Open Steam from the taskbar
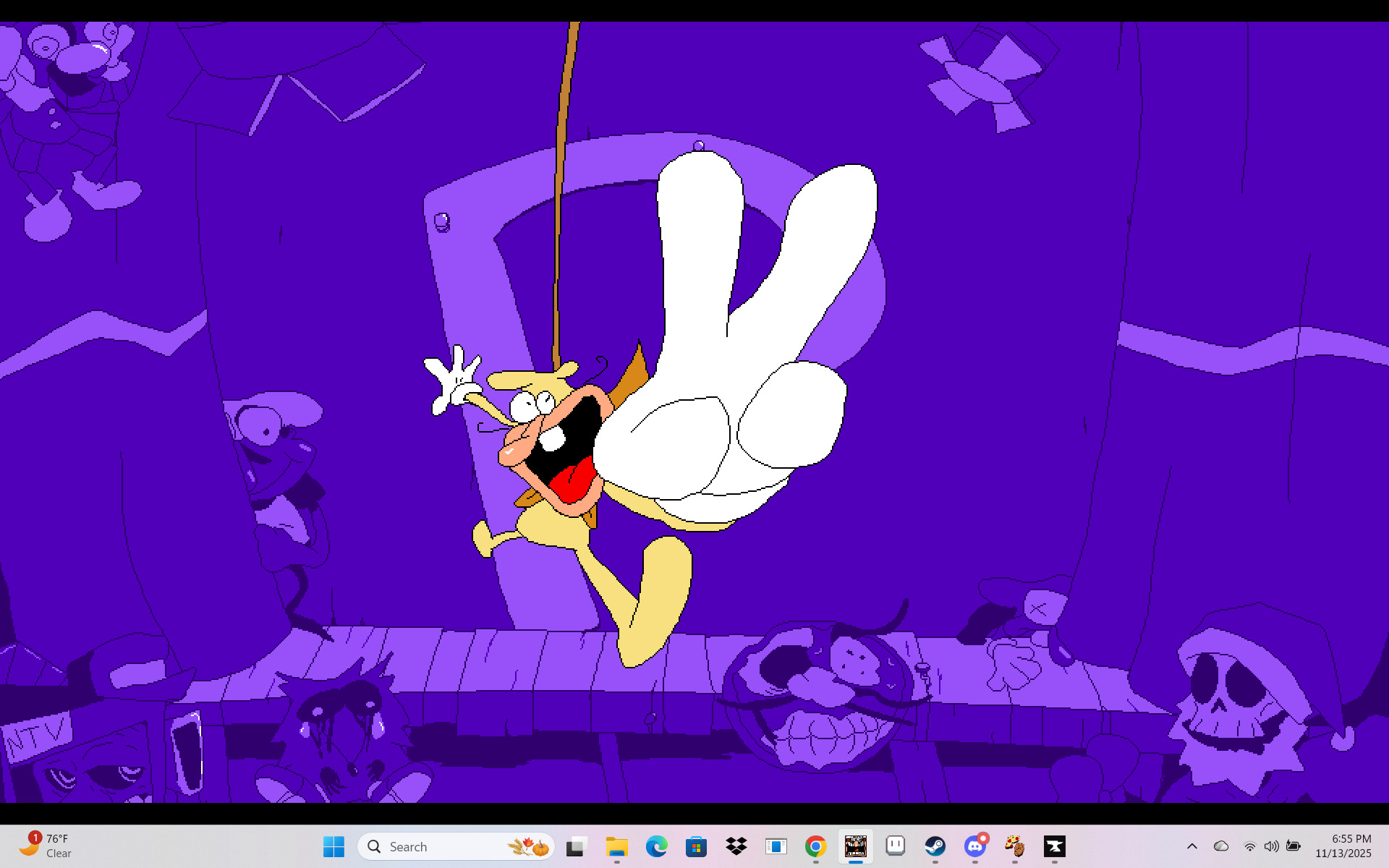Viewport: 1389px width, 868px height. pos(935,846)
